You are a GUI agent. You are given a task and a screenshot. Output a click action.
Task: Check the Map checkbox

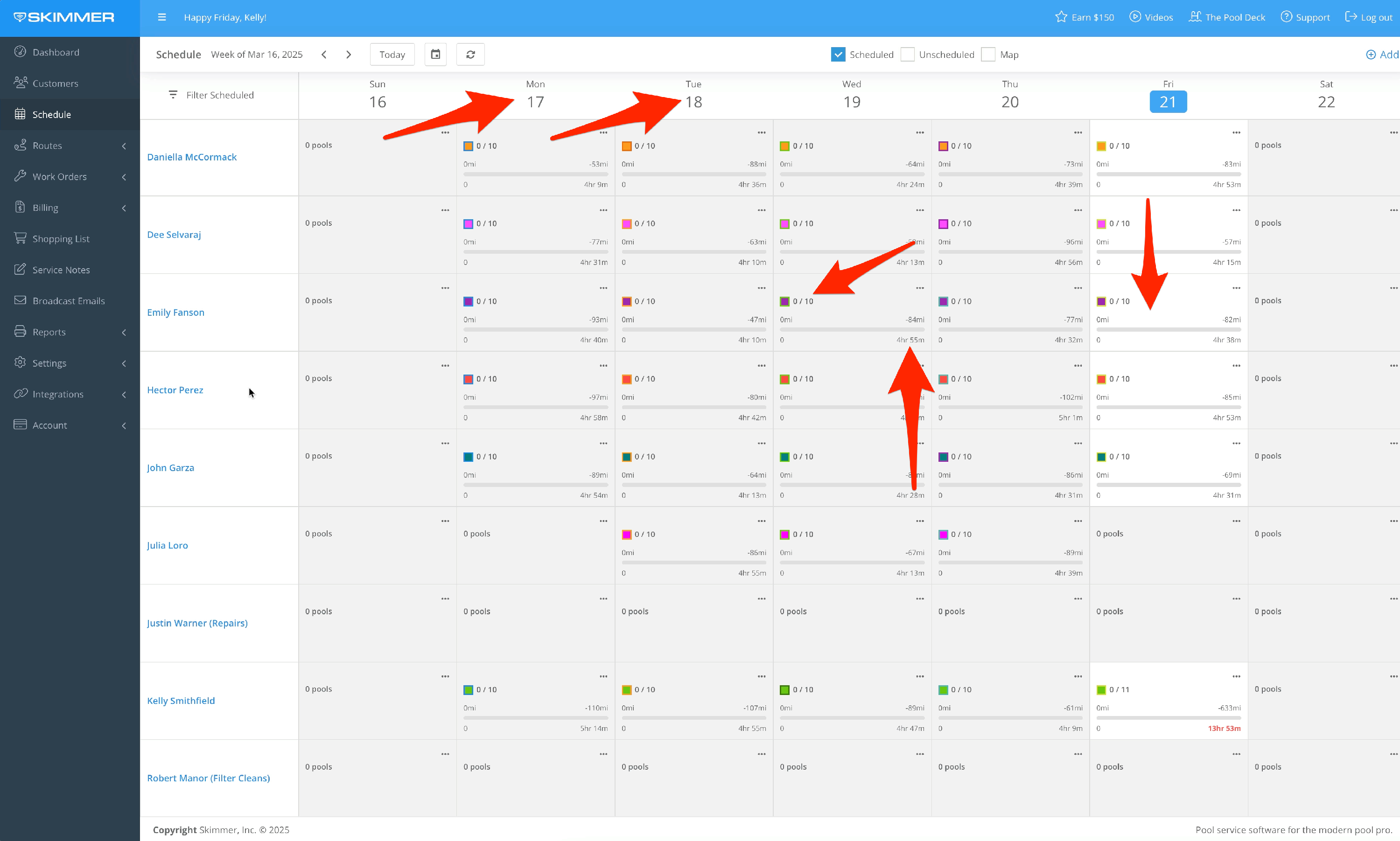988,55
